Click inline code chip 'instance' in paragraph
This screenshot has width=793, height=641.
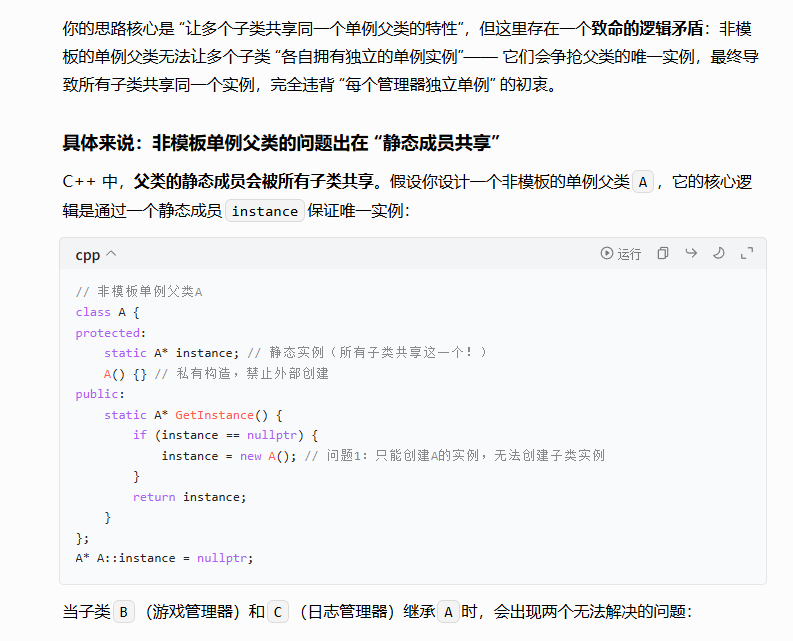tap(265, 211)
